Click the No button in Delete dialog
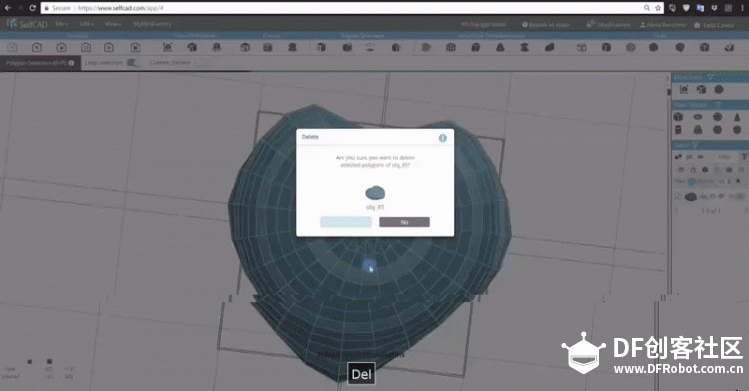The image size is (749, 391). pos(404,222)
